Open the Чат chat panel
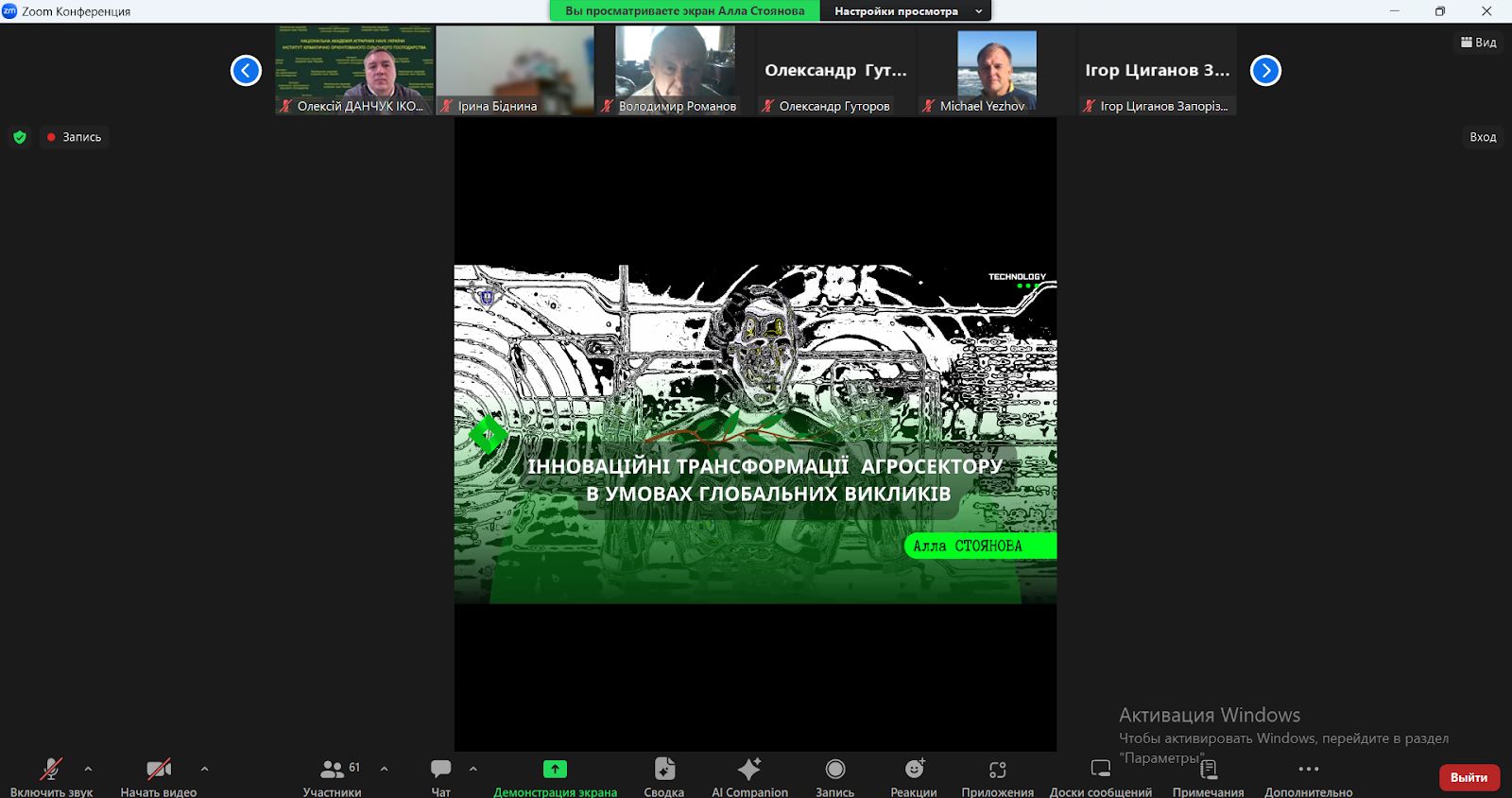 (440, 777)
